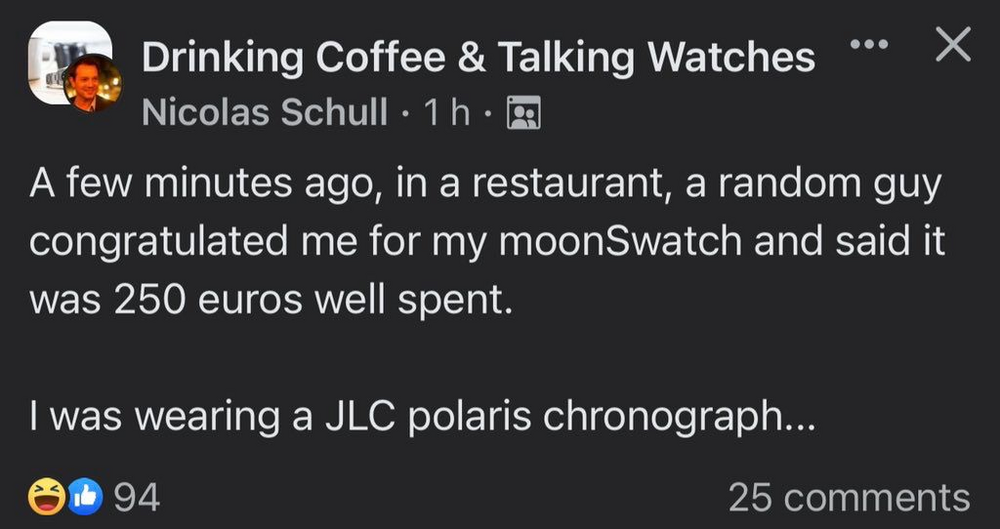Screen dimensions: 1000x529
Task: Click the group privacy members icon
Action: (524, 114)
